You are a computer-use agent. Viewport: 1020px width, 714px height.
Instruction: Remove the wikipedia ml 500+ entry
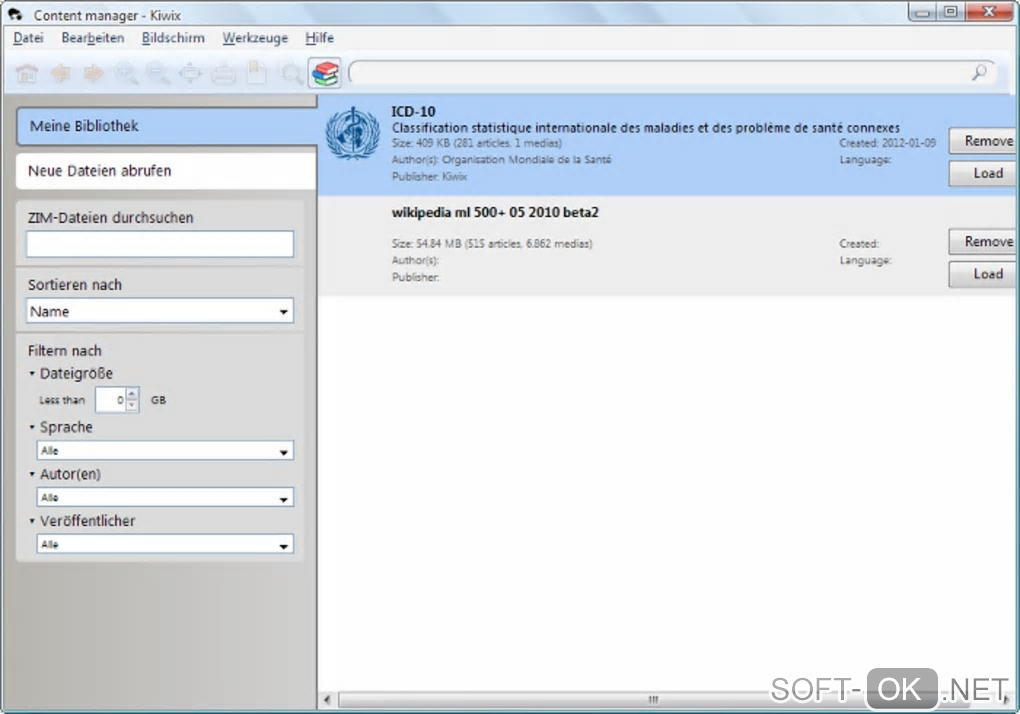pos(984,241)
